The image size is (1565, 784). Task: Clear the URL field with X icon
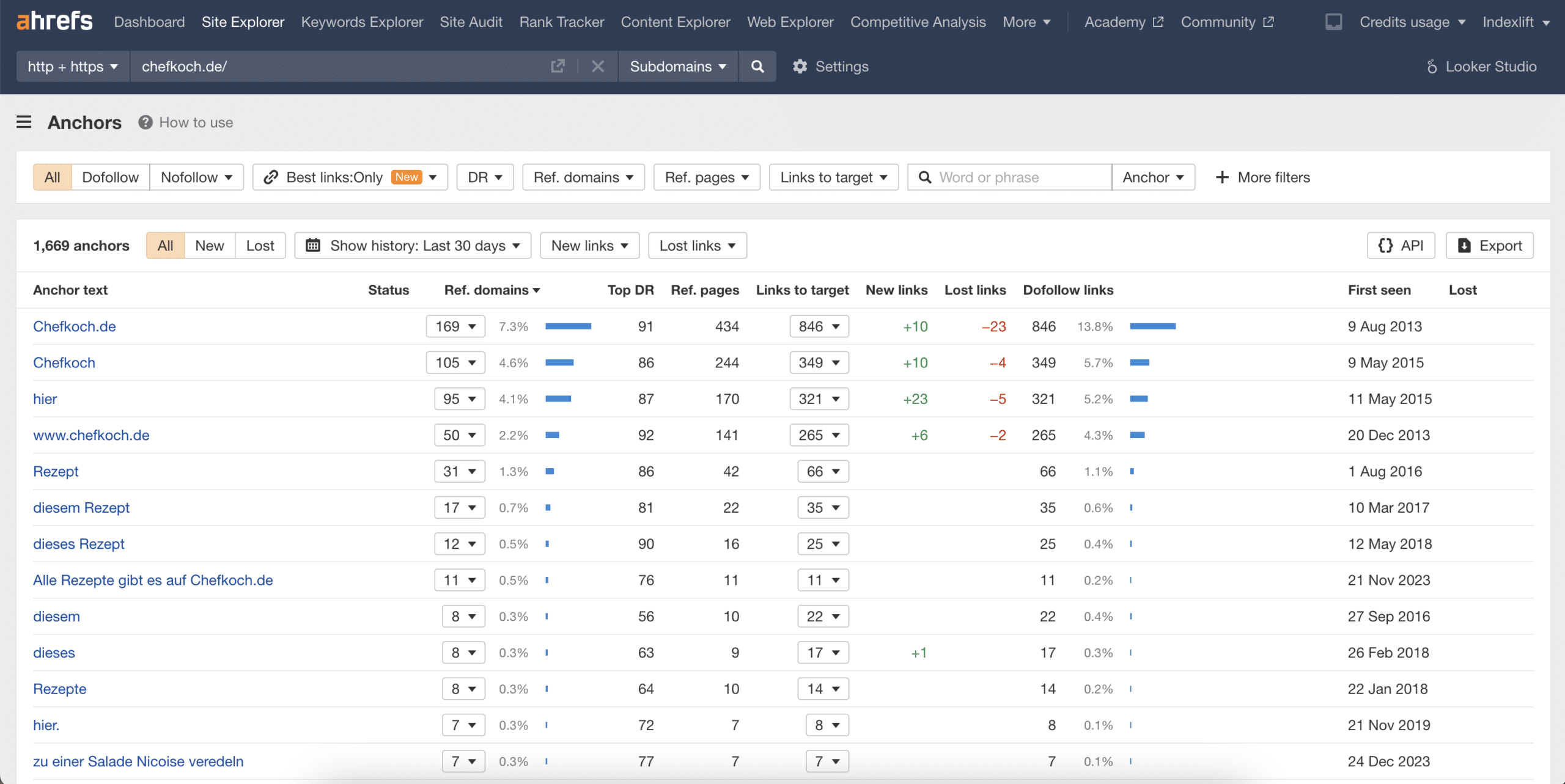point(598,66)
